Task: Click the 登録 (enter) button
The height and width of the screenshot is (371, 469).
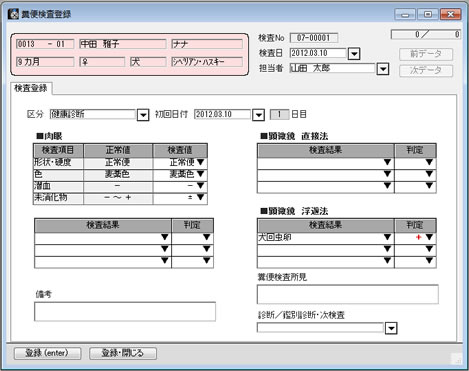Action: pyautogui.click(x=47, y=353)
